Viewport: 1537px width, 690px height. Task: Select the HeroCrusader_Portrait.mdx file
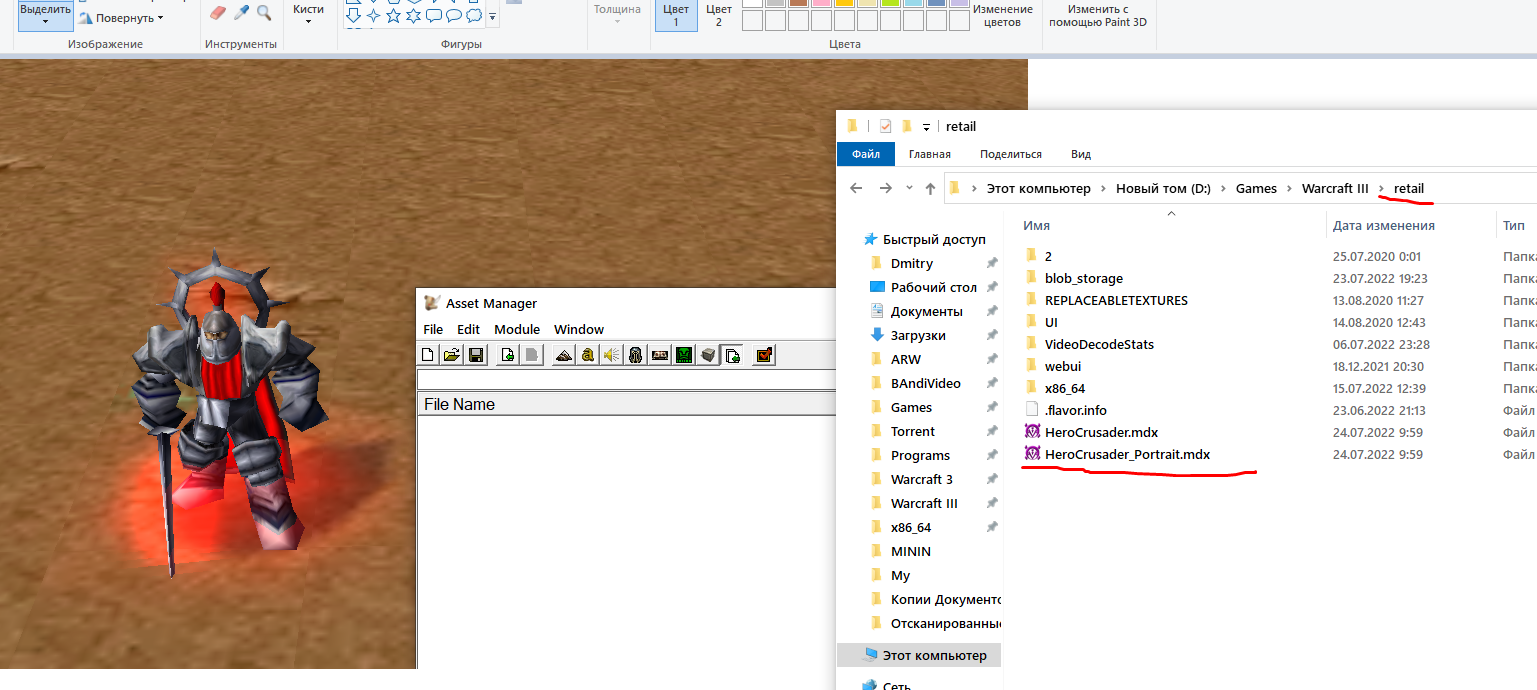(x=1127, y=454)
